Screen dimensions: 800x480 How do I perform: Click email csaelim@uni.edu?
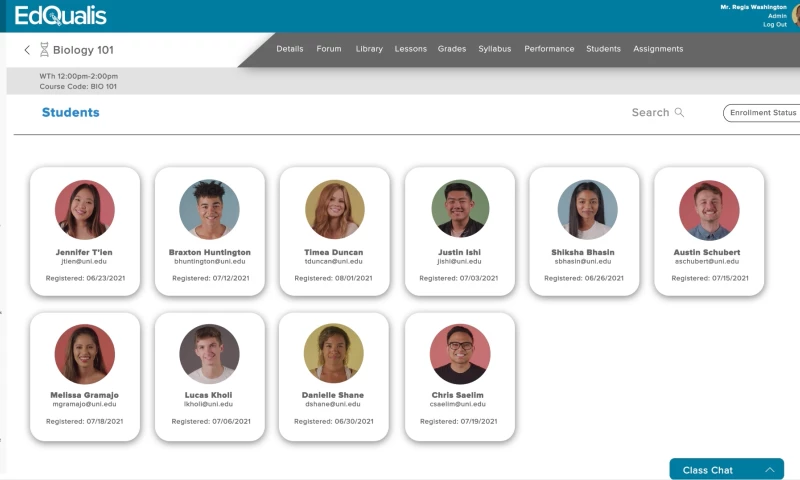458,404
